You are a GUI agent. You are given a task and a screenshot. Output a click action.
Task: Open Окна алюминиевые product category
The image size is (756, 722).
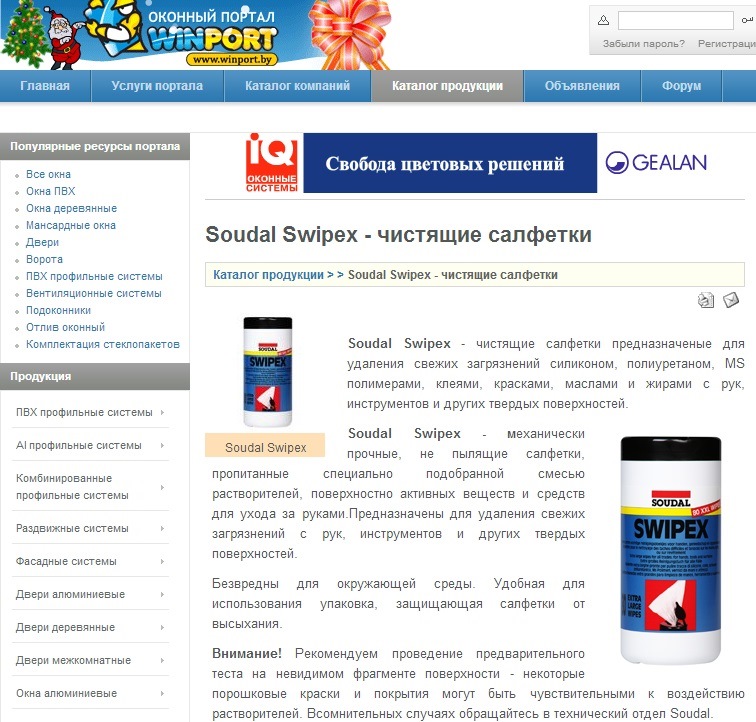67,693
